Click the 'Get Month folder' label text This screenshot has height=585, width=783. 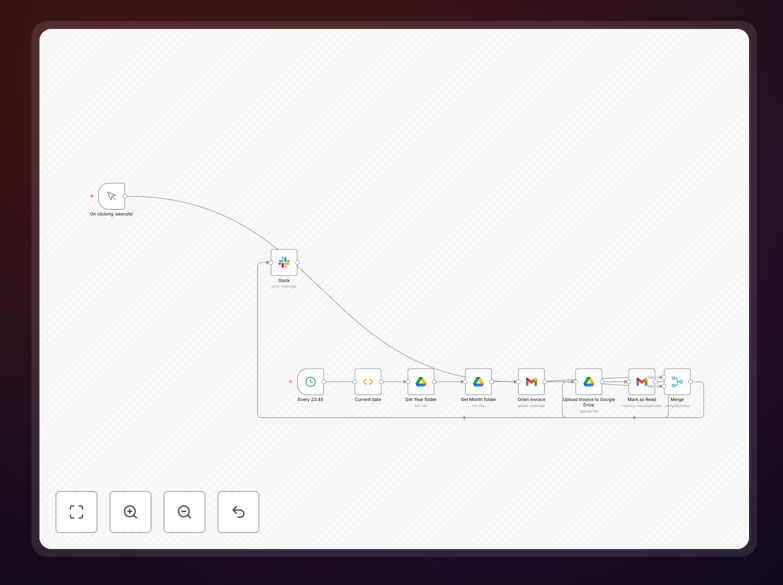click(x=478, y=400)
